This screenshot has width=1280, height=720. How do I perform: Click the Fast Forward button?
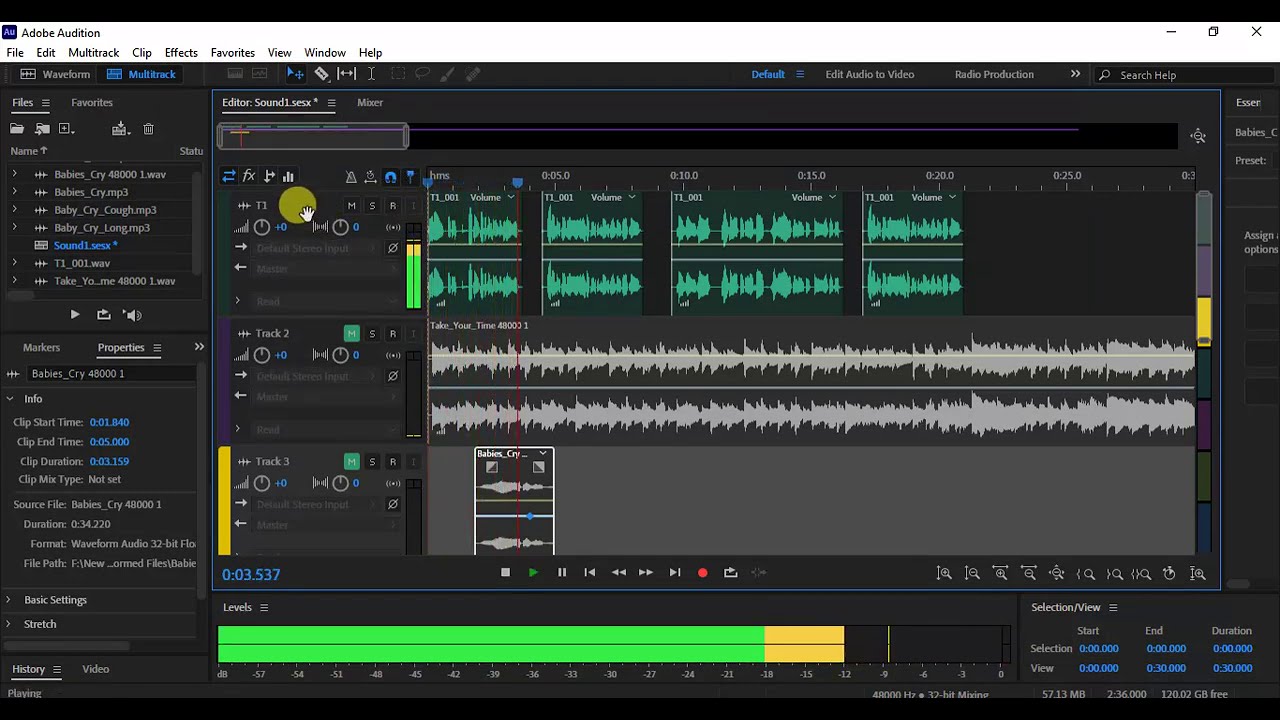tap(646, 573)
